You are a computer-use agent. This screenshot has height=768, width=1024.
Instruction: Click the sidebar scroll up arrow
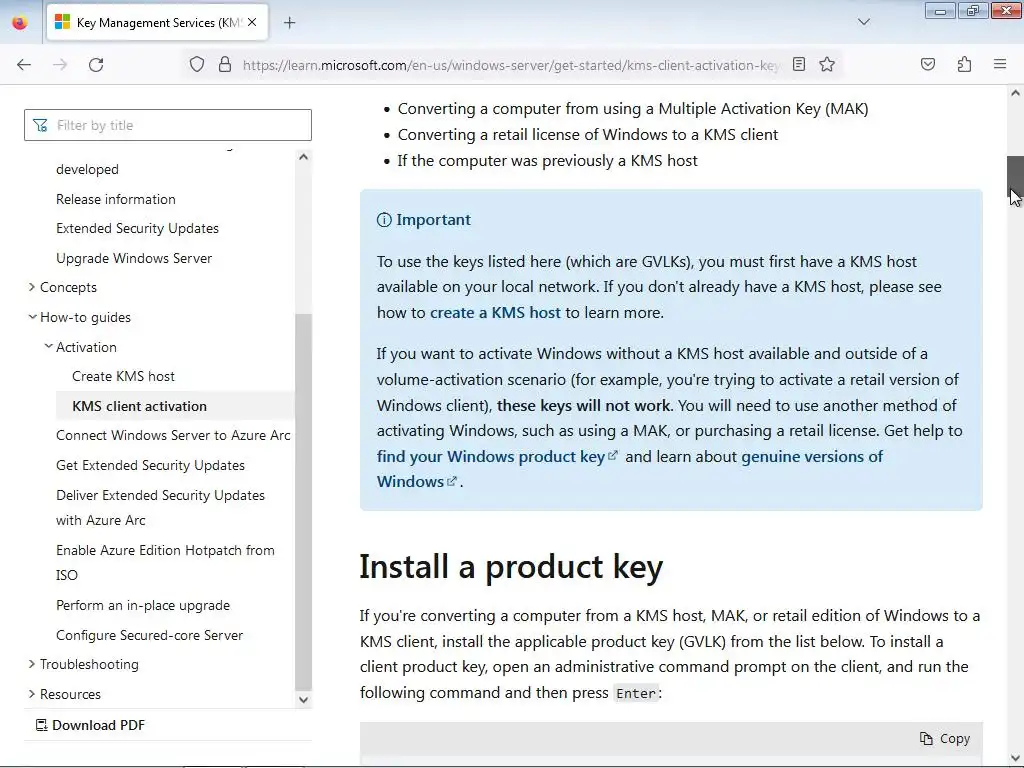tap(303, 157)
